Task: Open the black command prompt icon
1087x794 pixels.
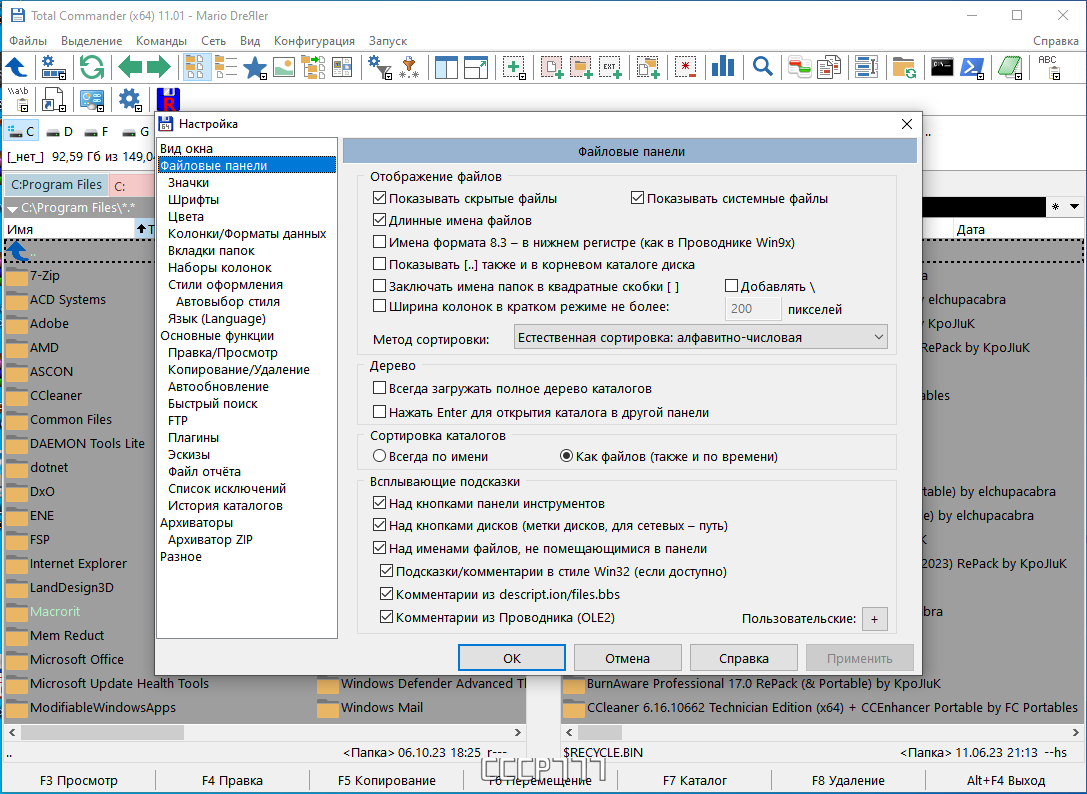Action: [941, 67]
